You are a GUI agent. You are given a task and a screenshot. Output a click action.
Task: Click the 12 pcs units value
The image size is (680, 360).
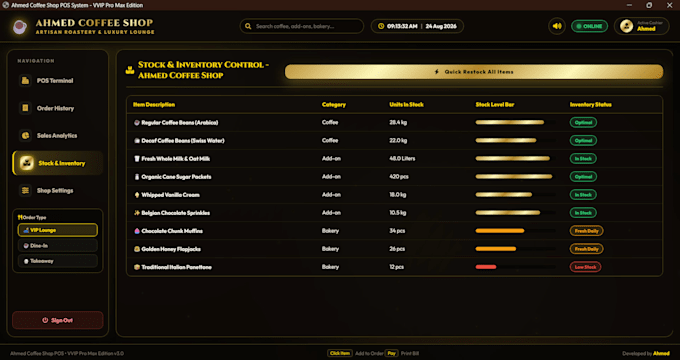396,267
